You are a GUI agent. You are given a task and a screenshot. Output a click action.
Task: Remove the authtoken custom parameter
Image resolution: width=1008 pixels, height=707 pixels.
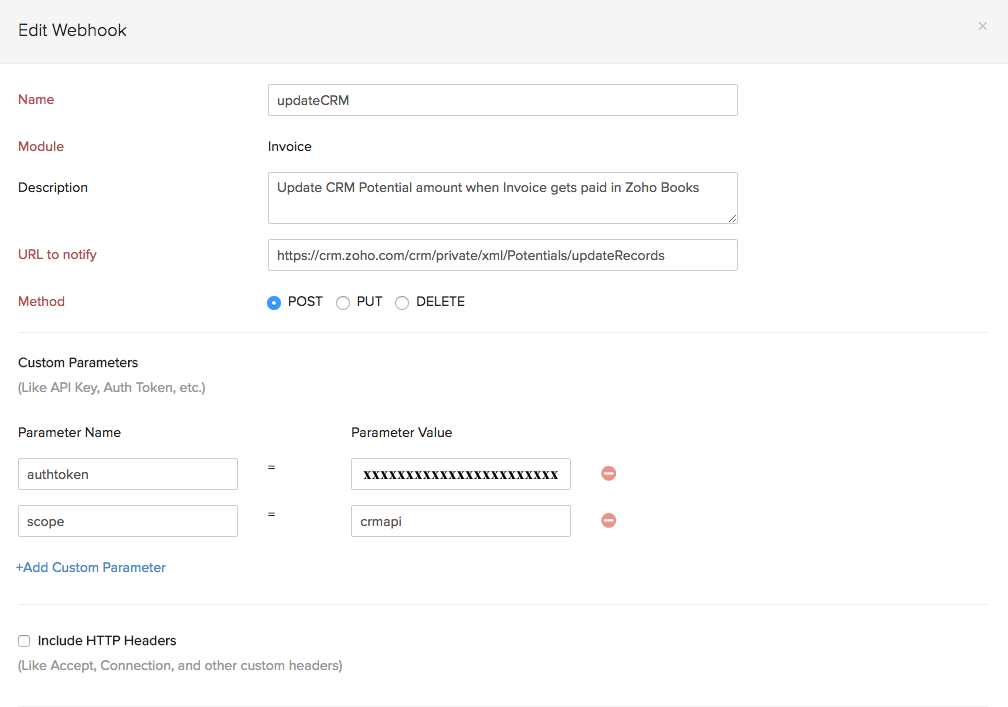click(x=608, y=473)
